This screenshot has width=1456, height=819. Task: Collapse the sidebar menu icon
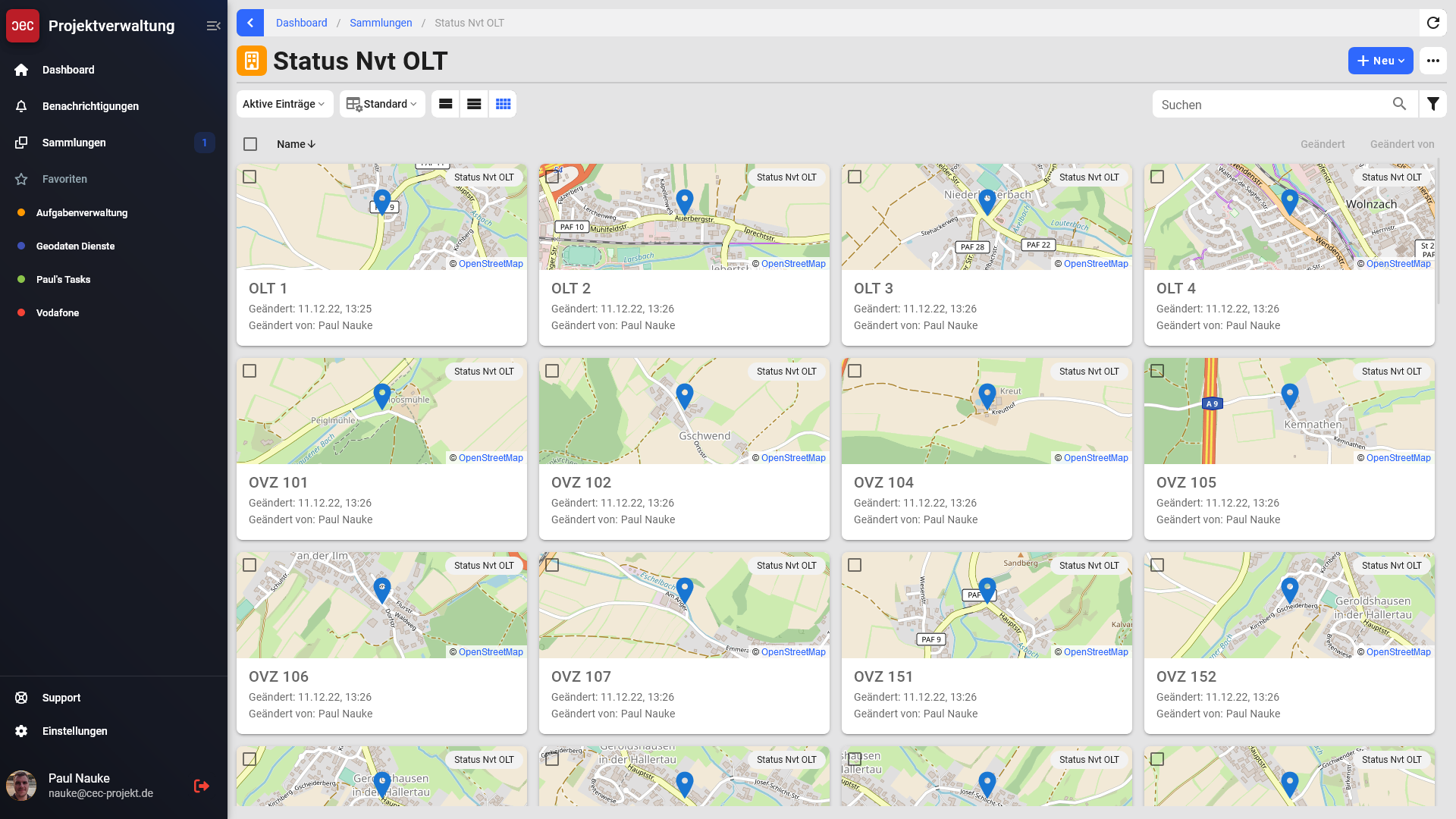(213, 26)
